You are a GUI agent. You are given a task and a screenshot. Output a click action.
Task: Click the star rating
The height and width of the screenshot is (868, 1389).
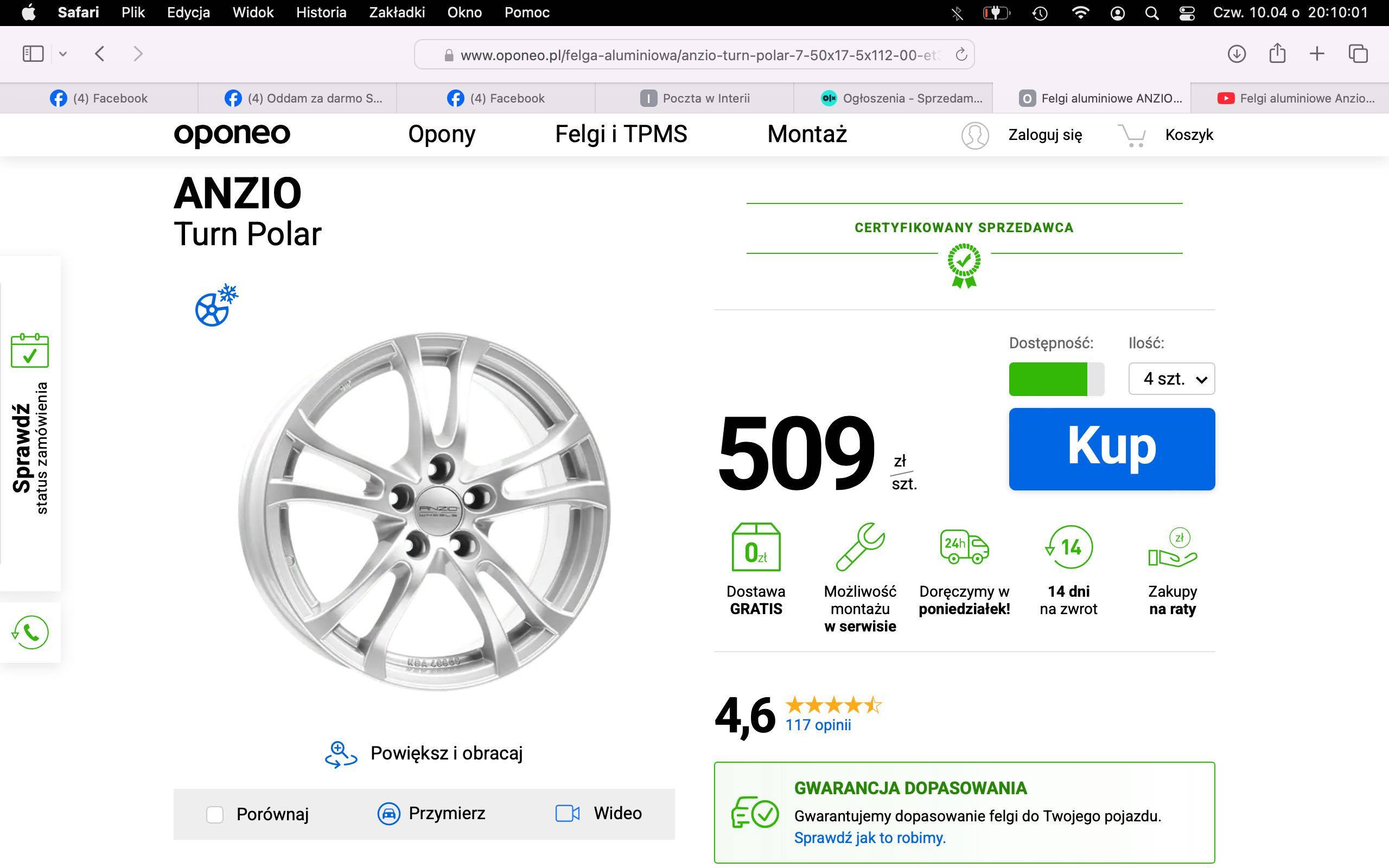[833, 704]
